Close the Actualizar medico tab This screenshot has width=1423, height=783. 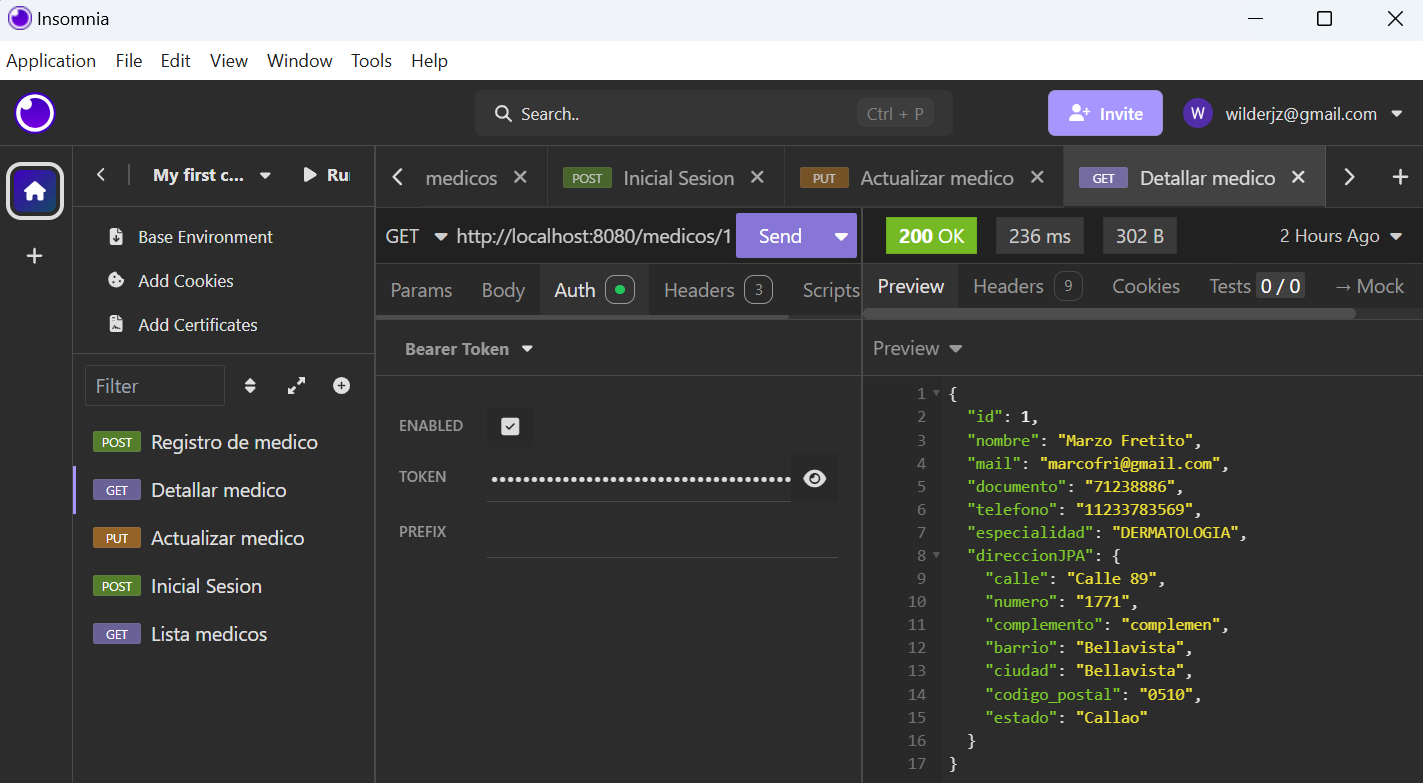pos(1037,177)
